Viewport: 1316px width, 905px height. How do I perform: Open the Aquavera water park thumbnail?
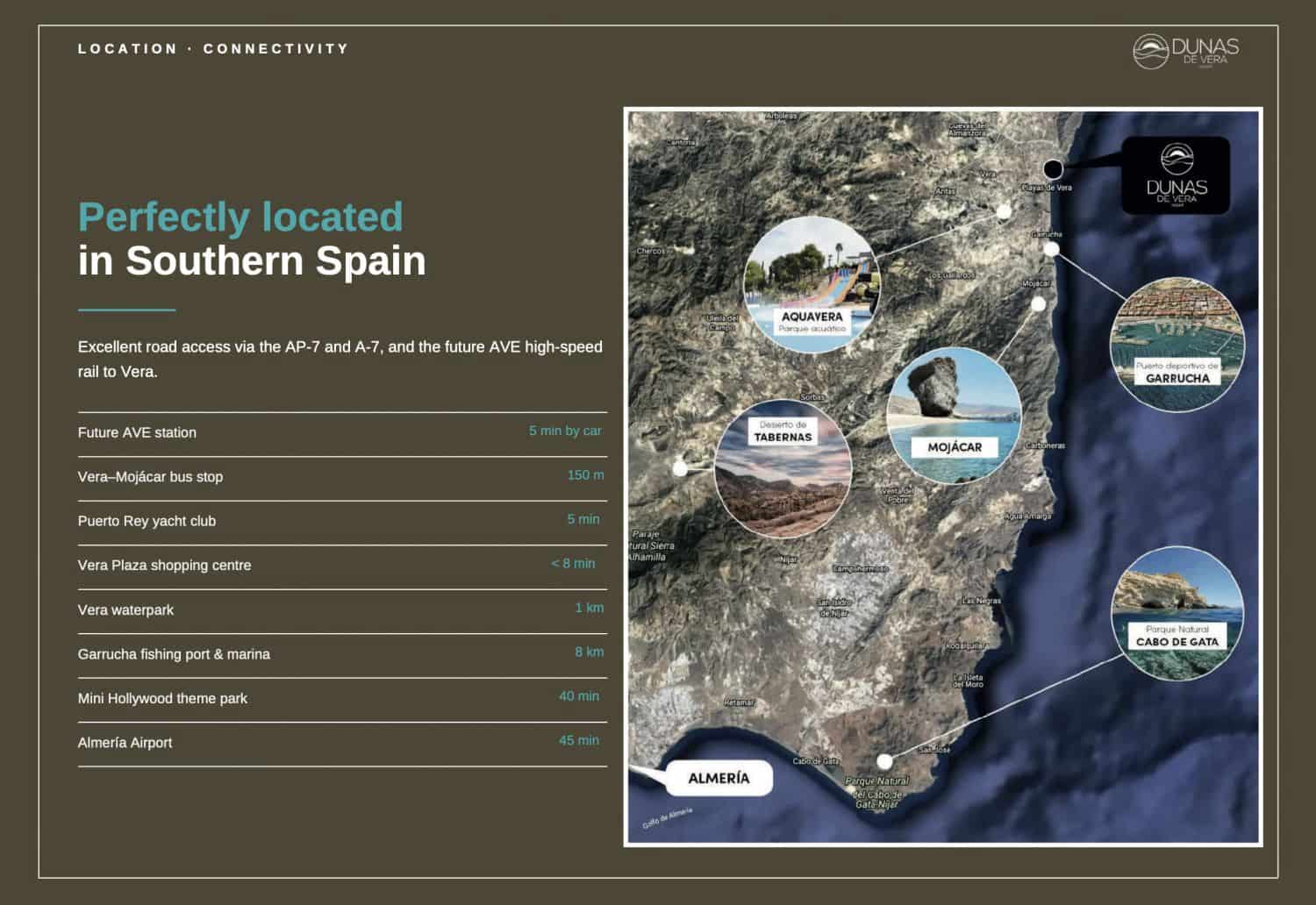click(x=812, y=284)
